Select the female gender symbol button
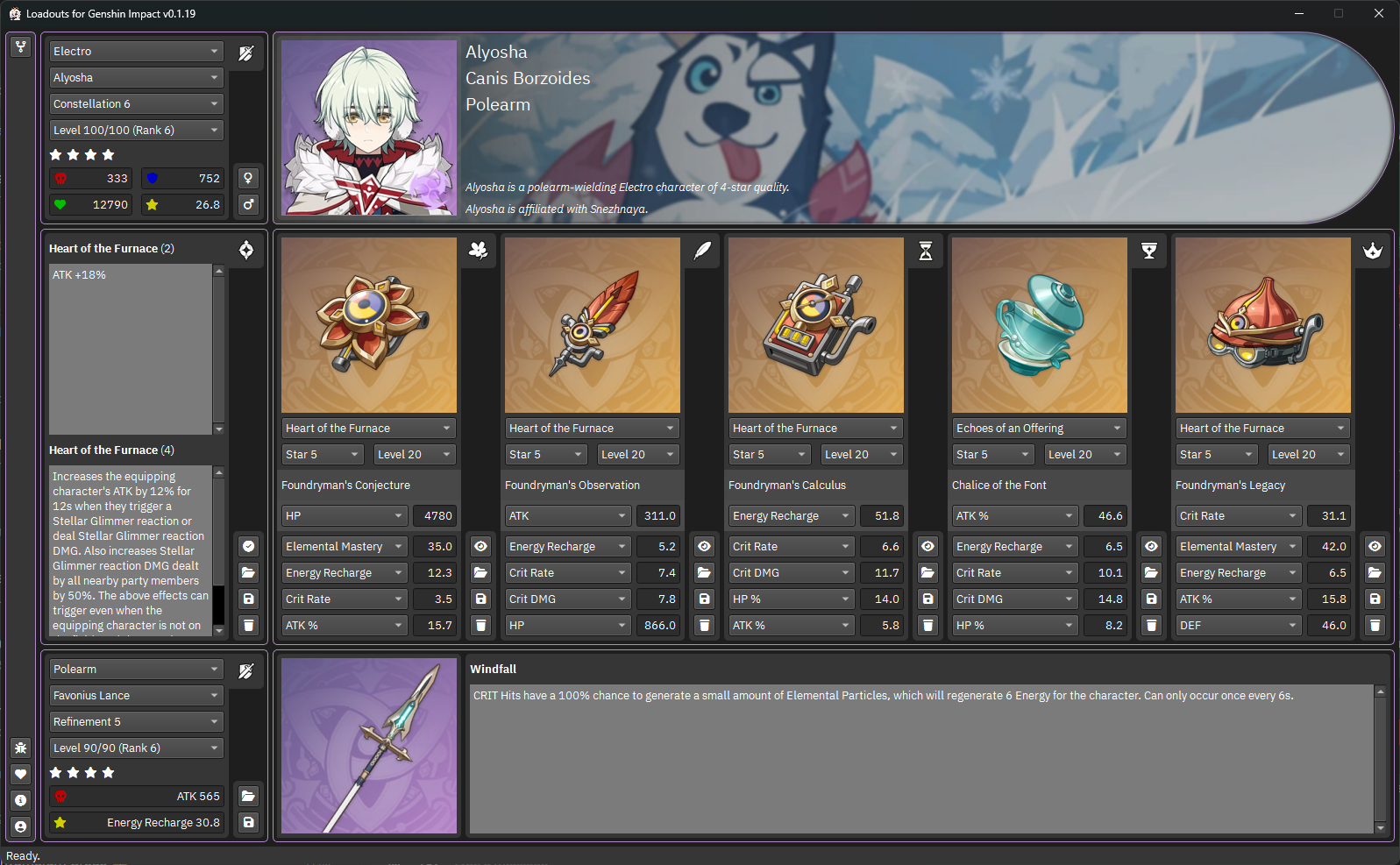Viewport: 1400px width, 865px height. coord(249,179)
